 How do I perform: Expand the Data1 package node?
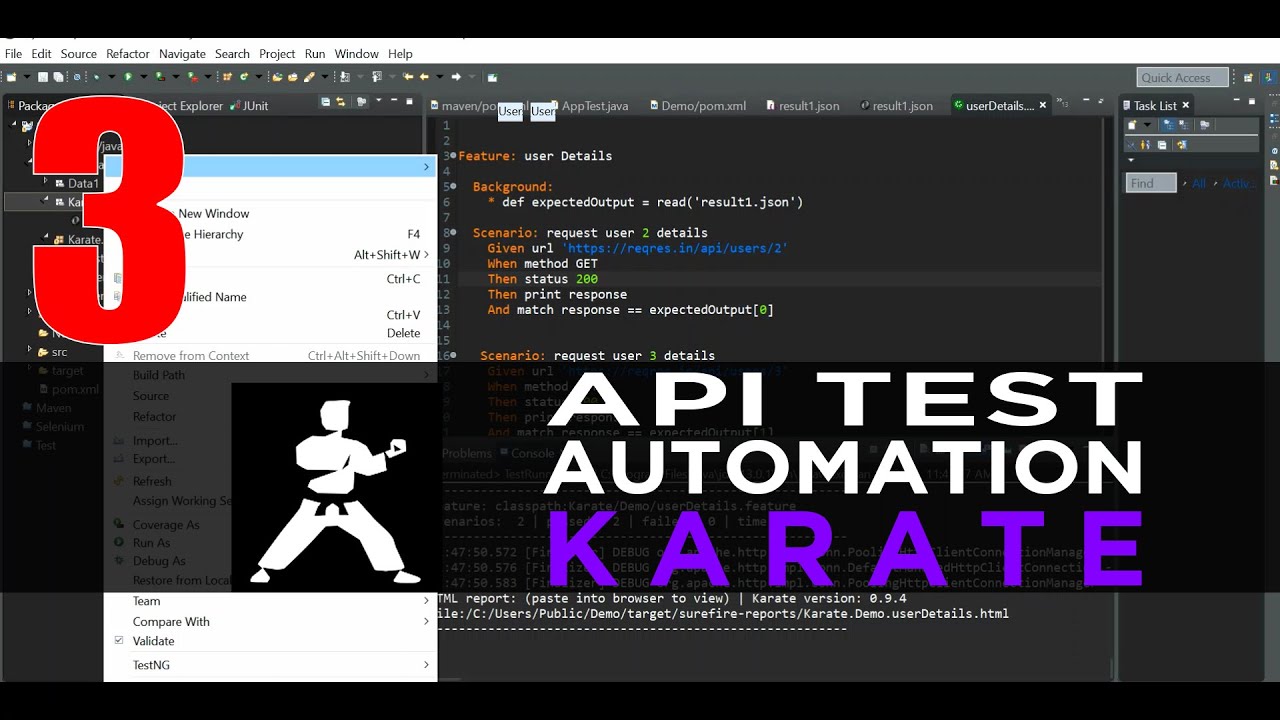(x=46, y=182)
